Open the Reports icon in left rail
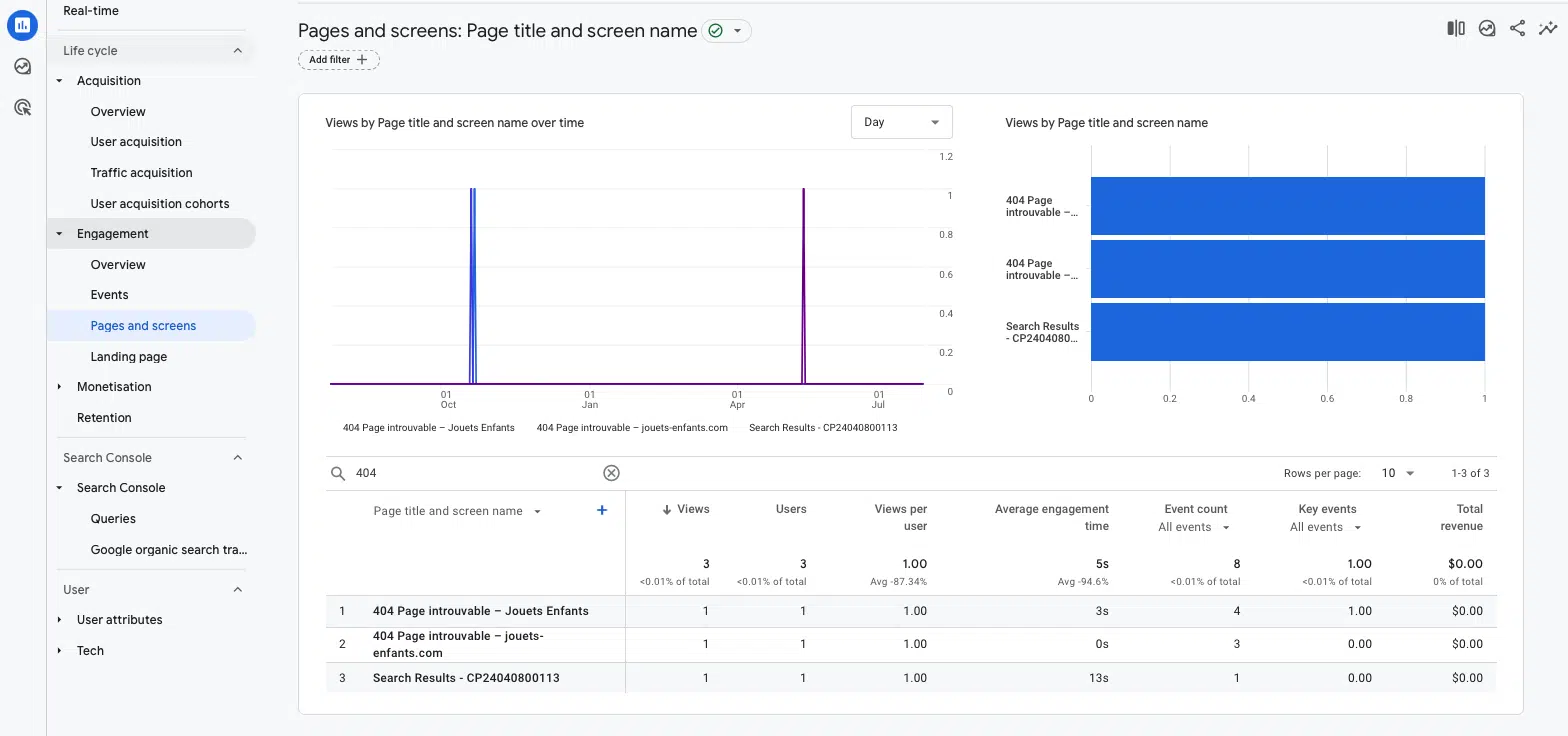The image size is (1568, 736). [22, 25]
